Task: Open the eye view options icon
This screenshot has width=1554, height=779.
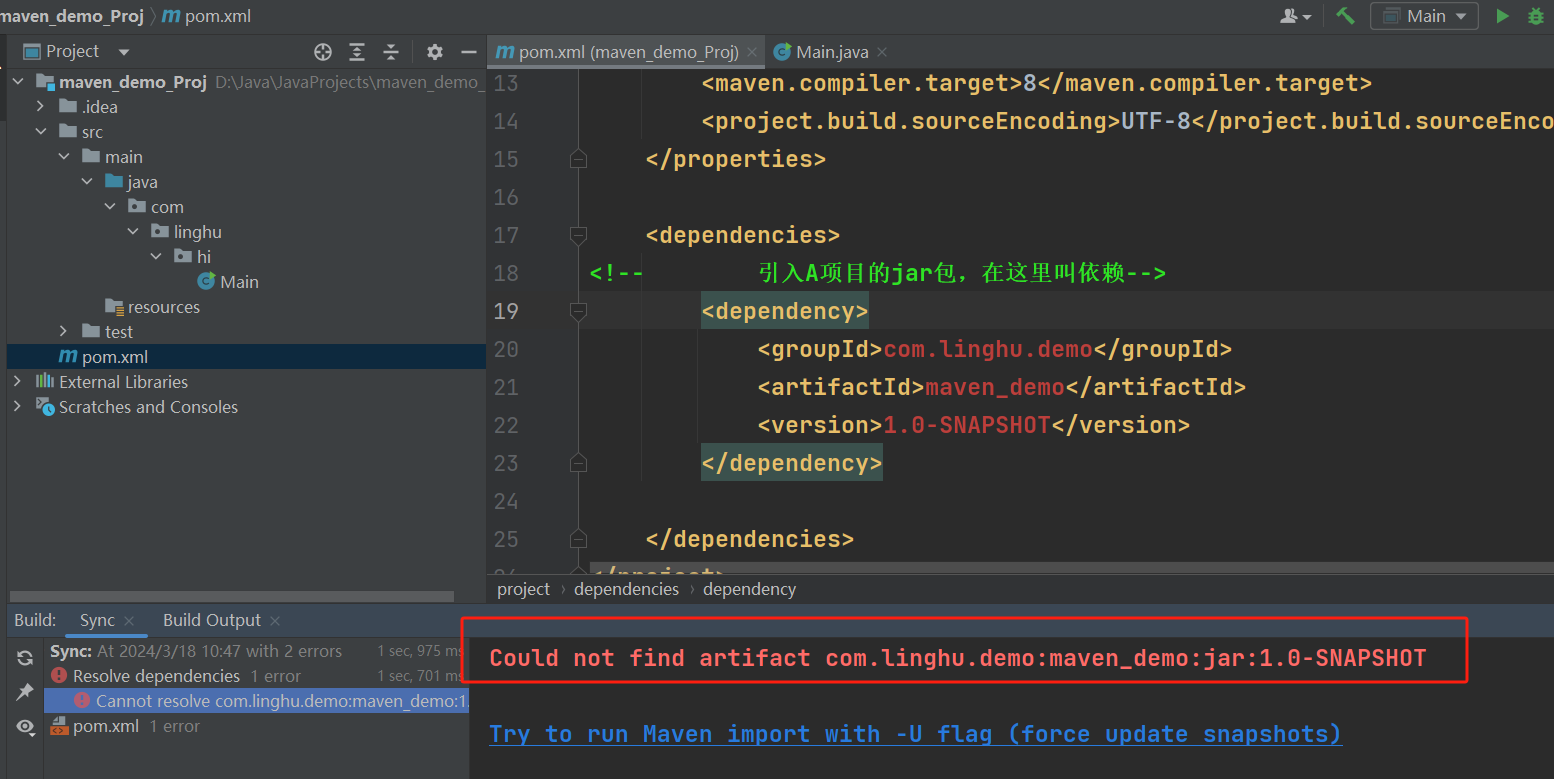Action: click(x=24, y=727)
